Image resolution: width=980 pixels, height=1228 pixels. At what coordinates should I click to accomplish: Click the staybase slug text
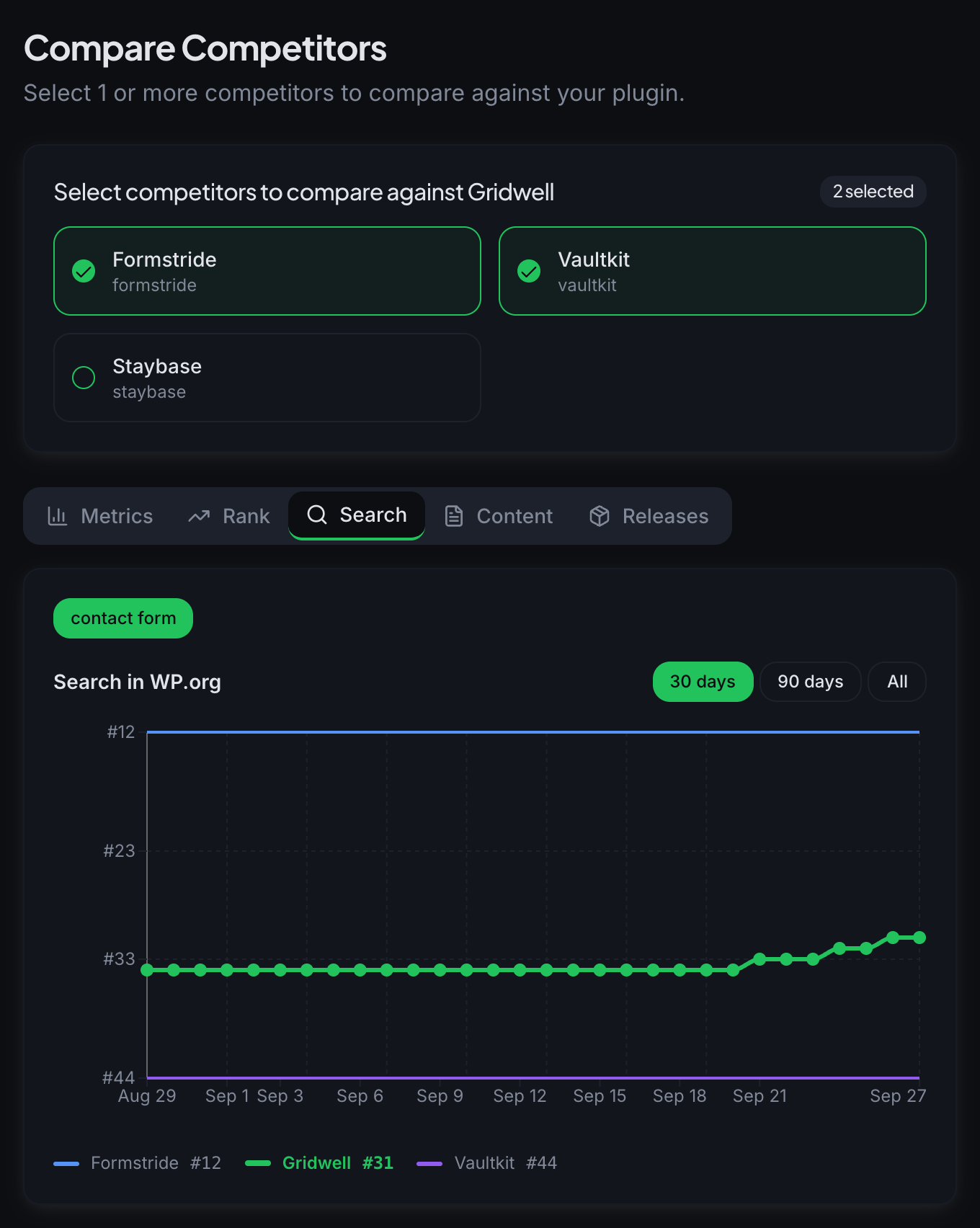point(149,392)
